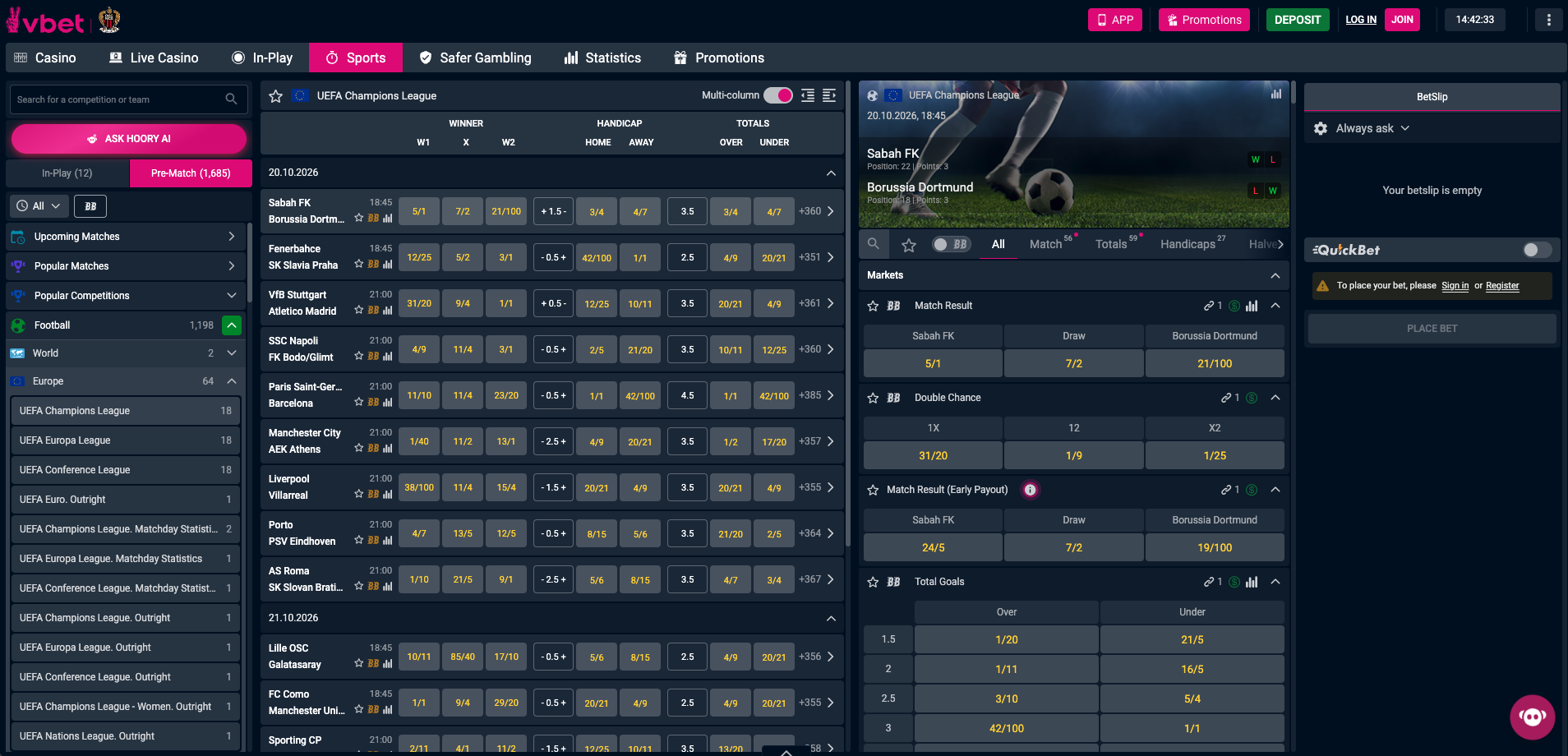This screenshot has height=756, width=1568.
Task: Collapse the Europe region list
Action: (232, 381)
